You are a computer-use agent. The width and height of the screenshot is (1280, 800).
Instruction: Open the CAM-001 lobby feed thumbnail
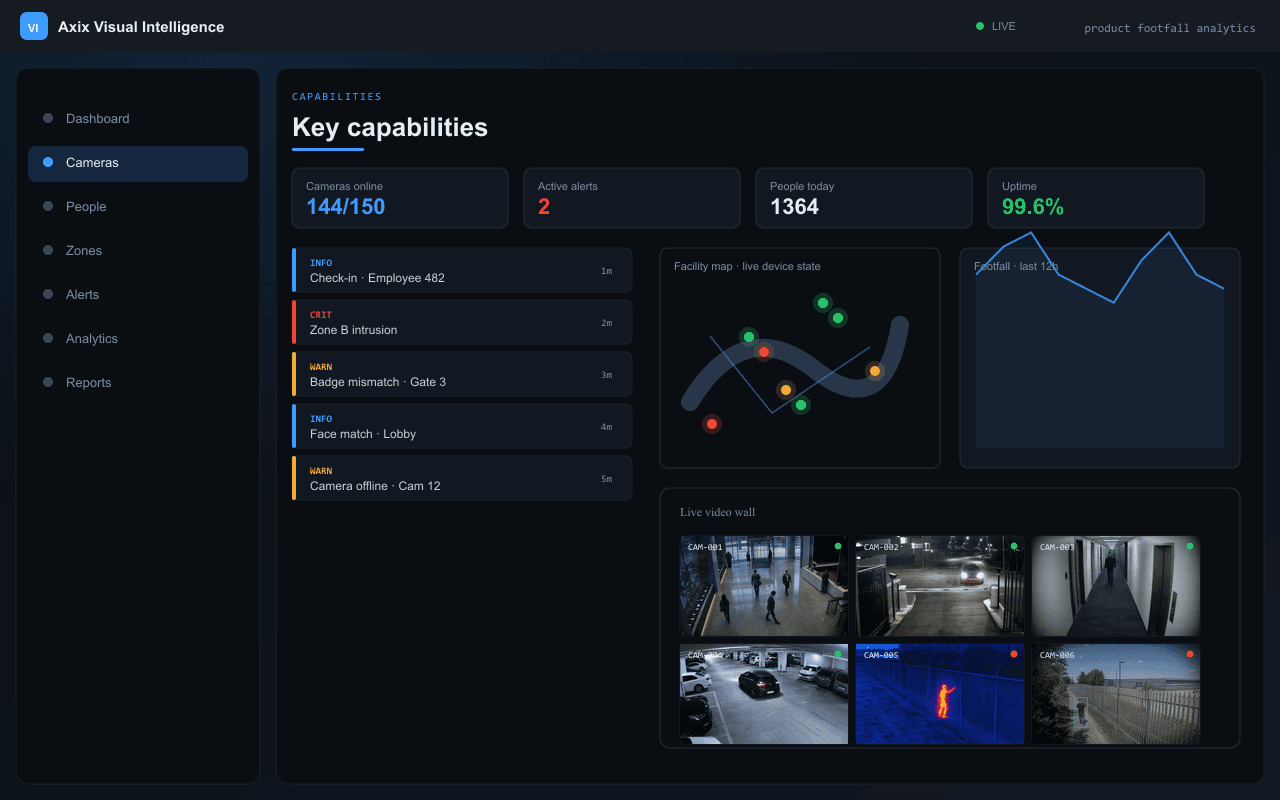(764, 586)
